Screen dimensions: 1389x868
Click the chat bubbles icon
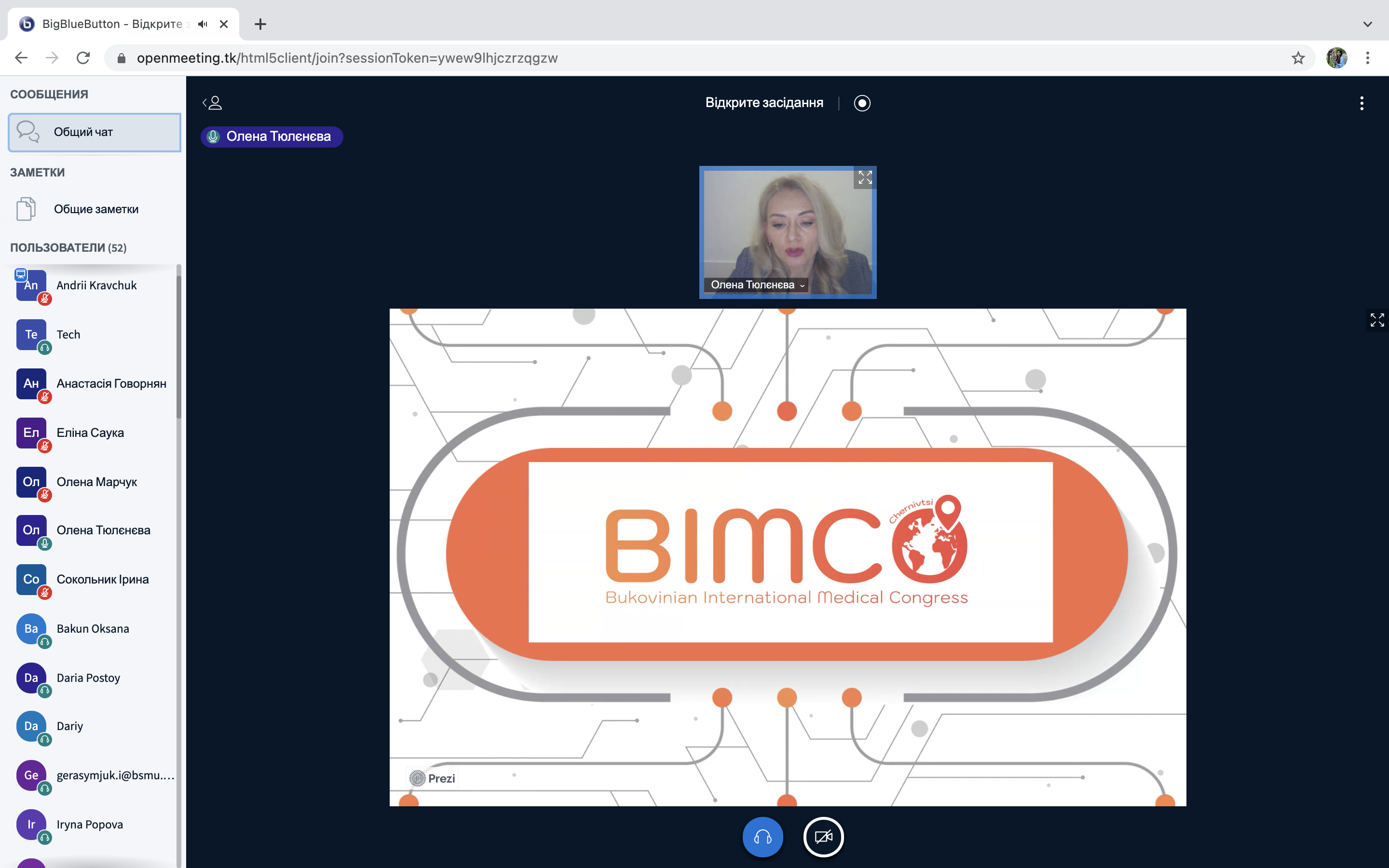pyautogui.click(x=27, y=132)
